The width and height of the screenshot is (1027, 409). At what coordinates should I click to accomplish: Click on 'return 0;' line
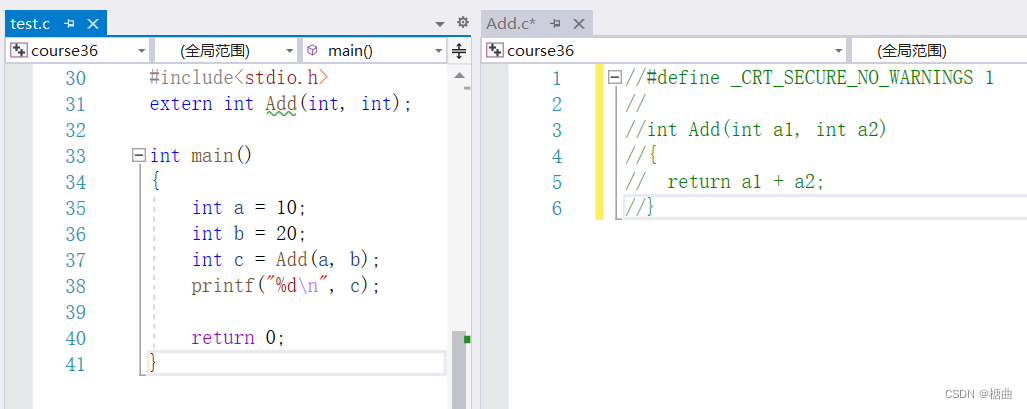(x=238, y=338)
